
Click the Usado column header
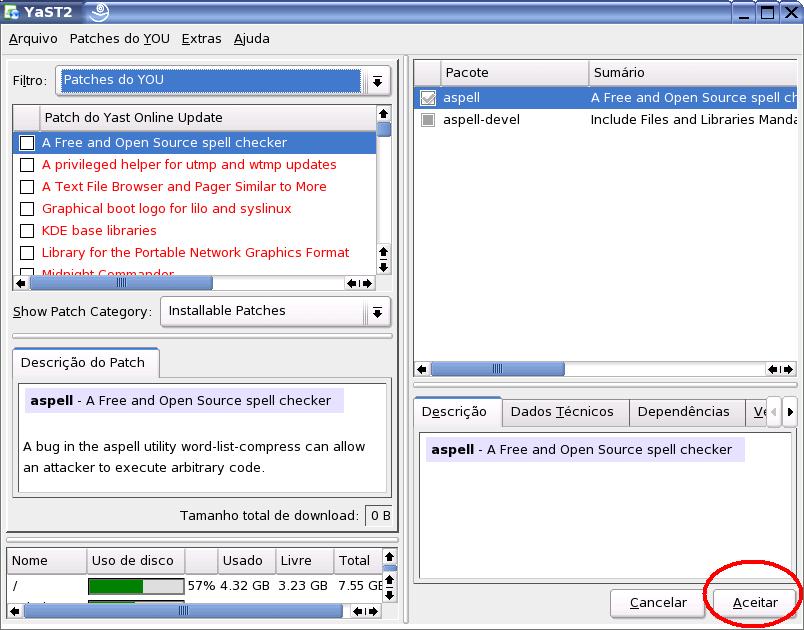[x=247, y=561]
